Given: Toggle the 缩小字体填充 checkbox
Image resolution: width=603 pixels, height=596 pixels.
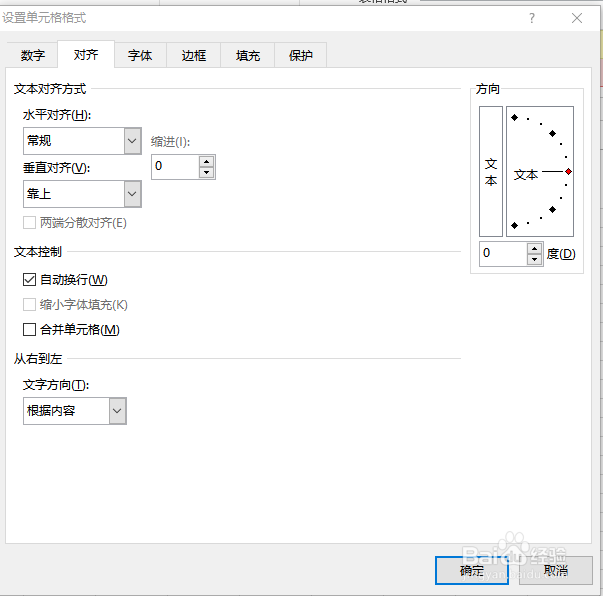Looking at the screenshot, I should 30,305.
